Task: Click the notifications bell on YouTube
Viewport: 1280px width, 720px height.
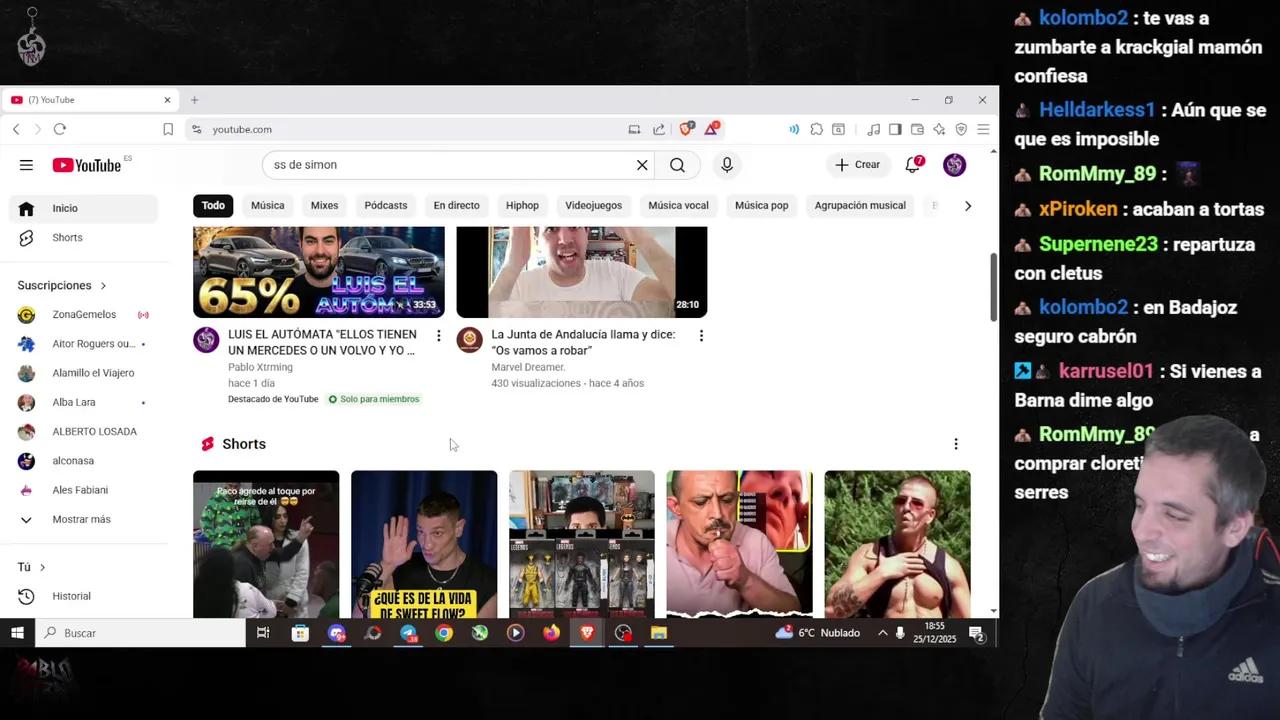Action: (x=912, y=165)
